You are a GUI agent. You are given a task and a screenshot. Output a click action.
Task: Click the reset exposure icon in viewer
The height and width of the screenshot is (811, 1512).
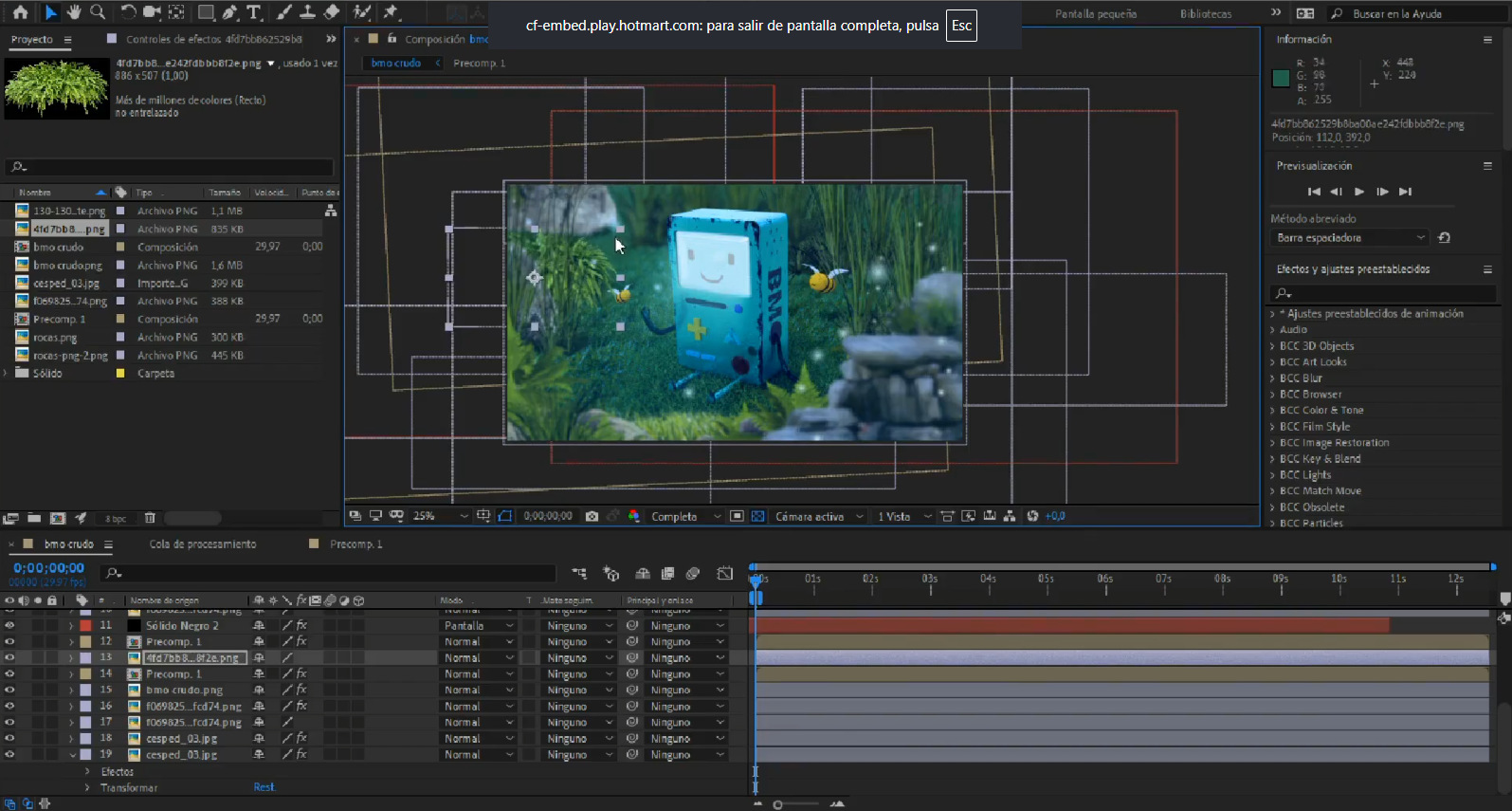tap(1032, 516)
